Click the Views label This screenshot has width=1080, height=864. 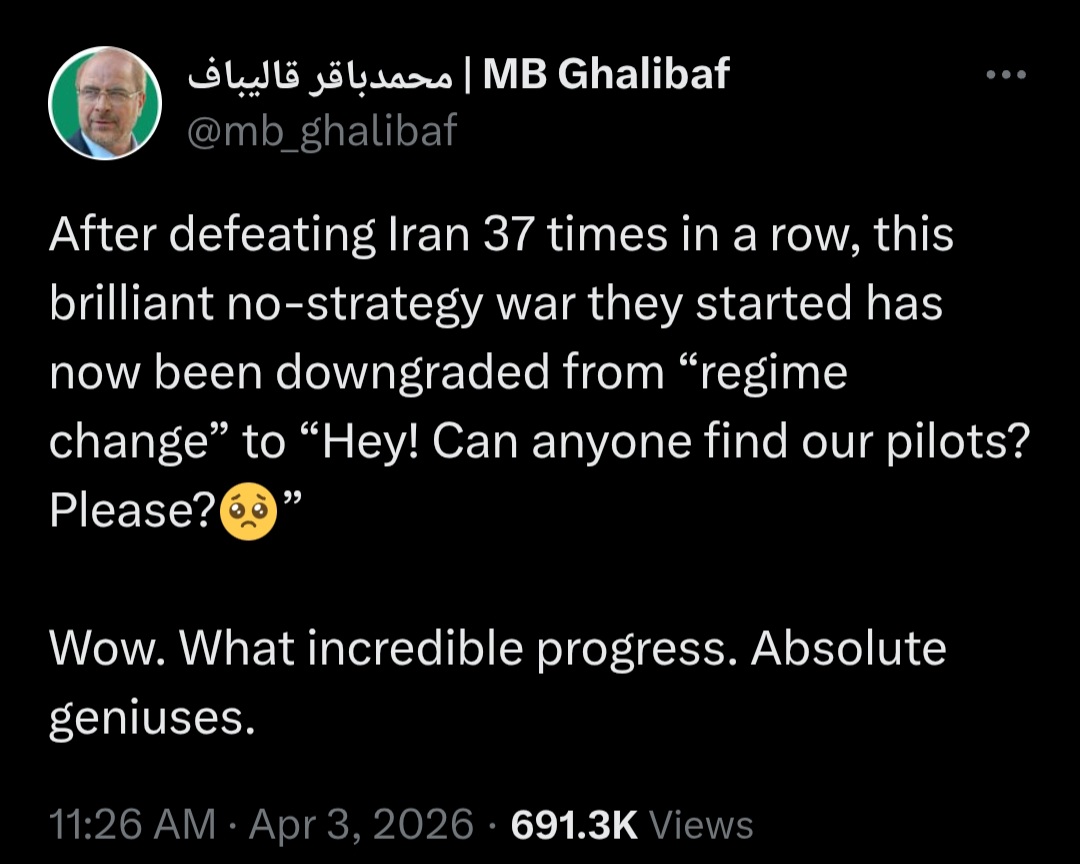pos(701,825)
